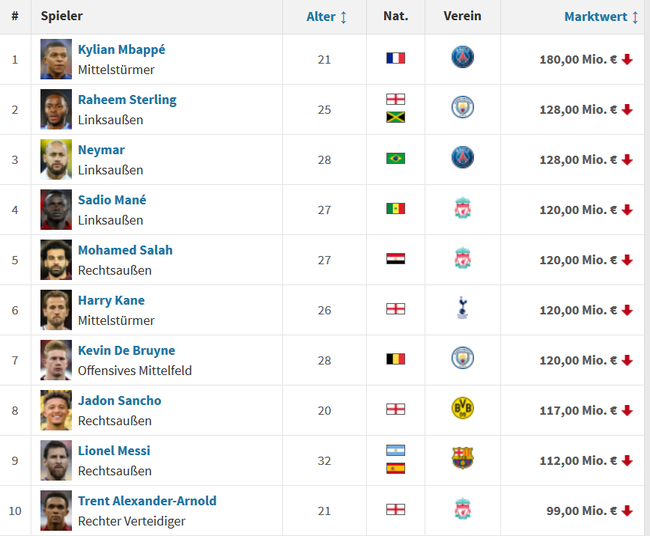
Task: Click the Spieler column header
Action: (62, 17)
